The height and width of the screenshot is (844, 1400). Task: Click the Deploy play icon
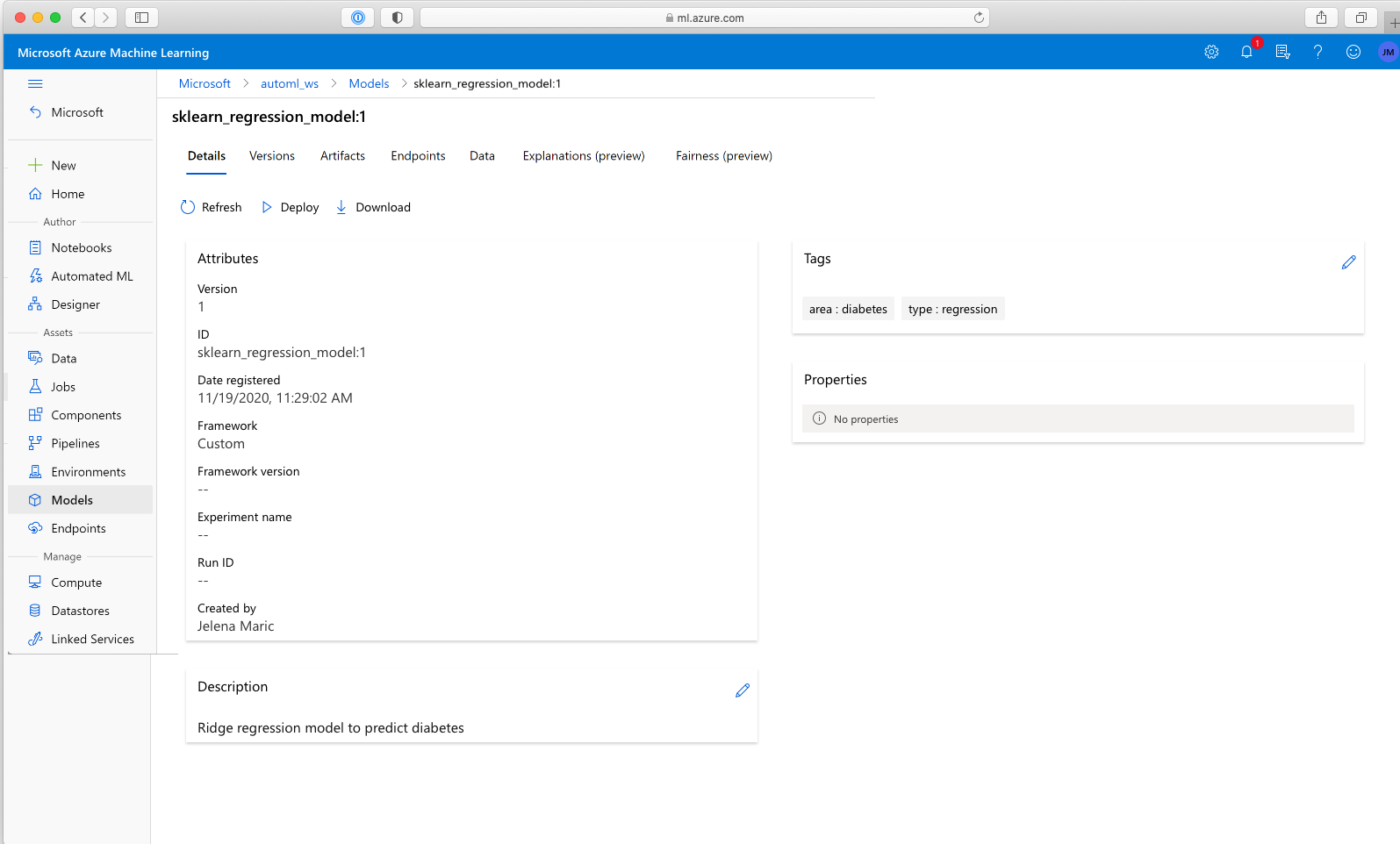(x=267, y=207)
